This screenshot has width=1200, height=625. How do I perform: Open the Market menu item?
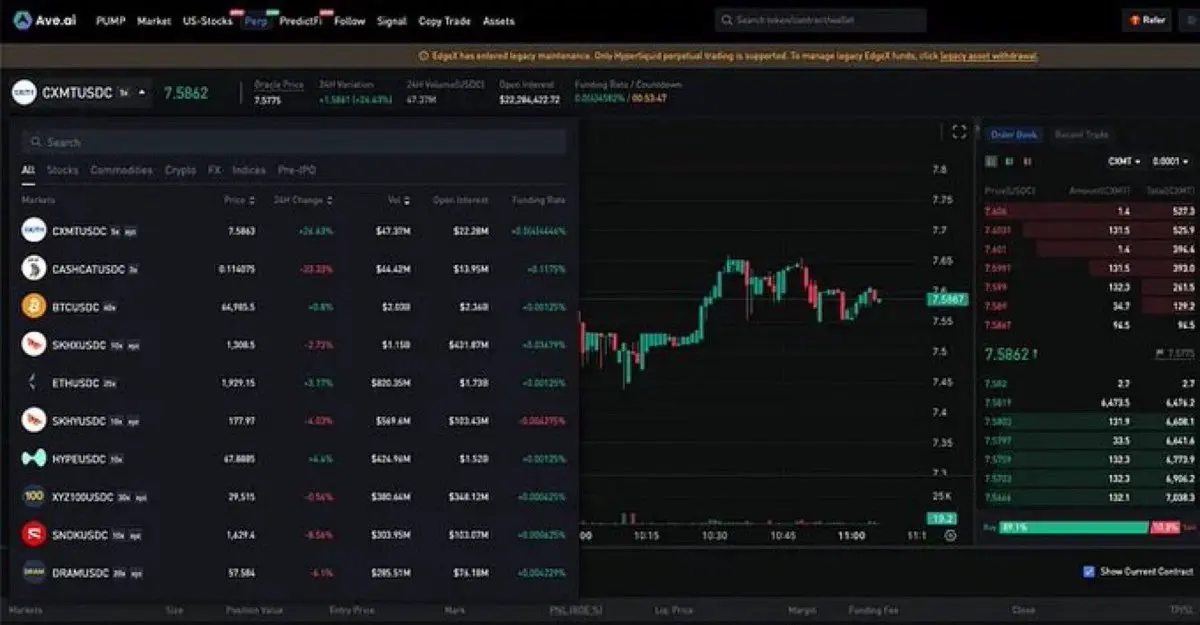click(154, 21)
